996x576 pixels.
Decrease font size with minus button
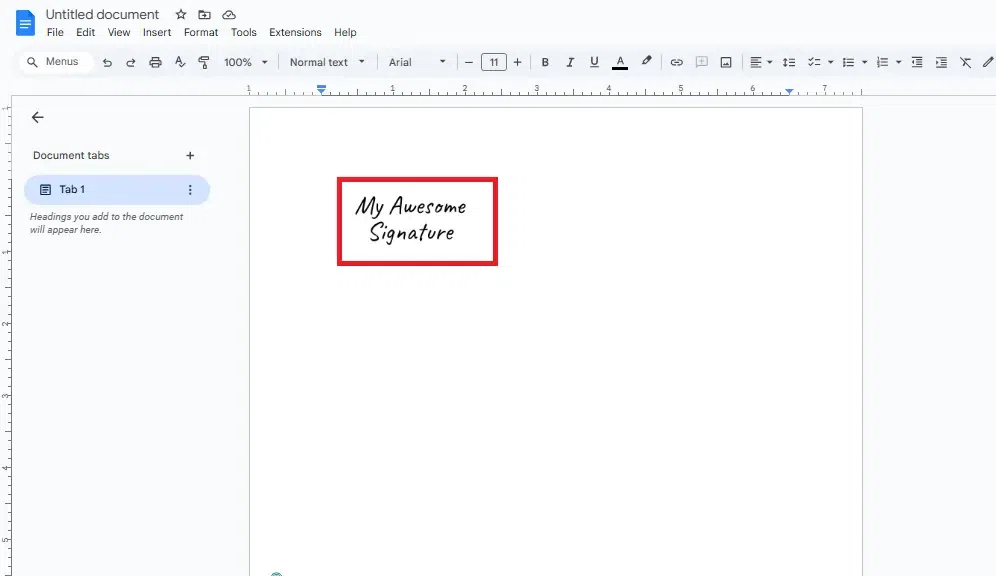point(469,62)
